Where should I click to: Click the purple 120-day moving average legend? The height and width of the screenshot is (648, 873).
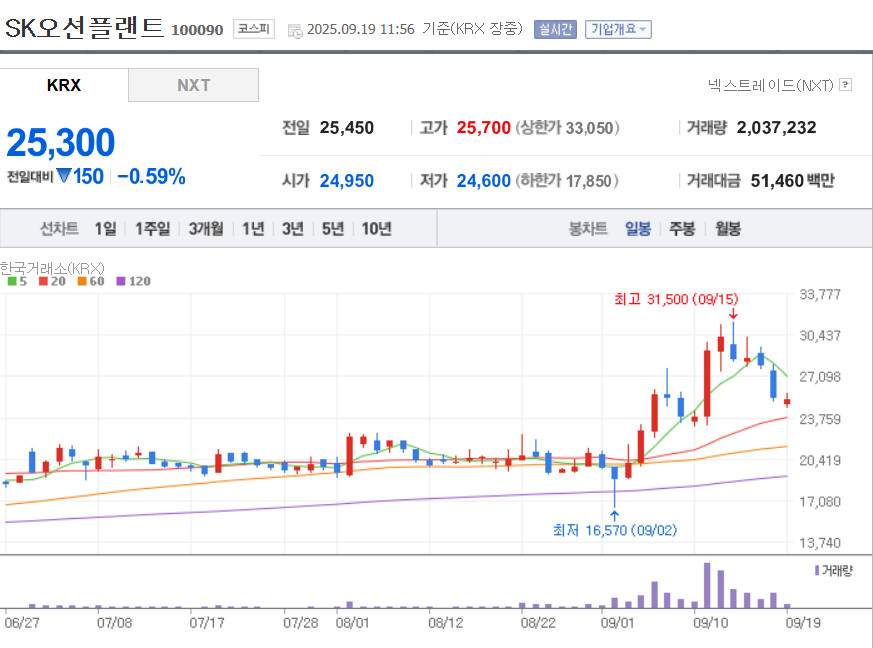[134, 281]
